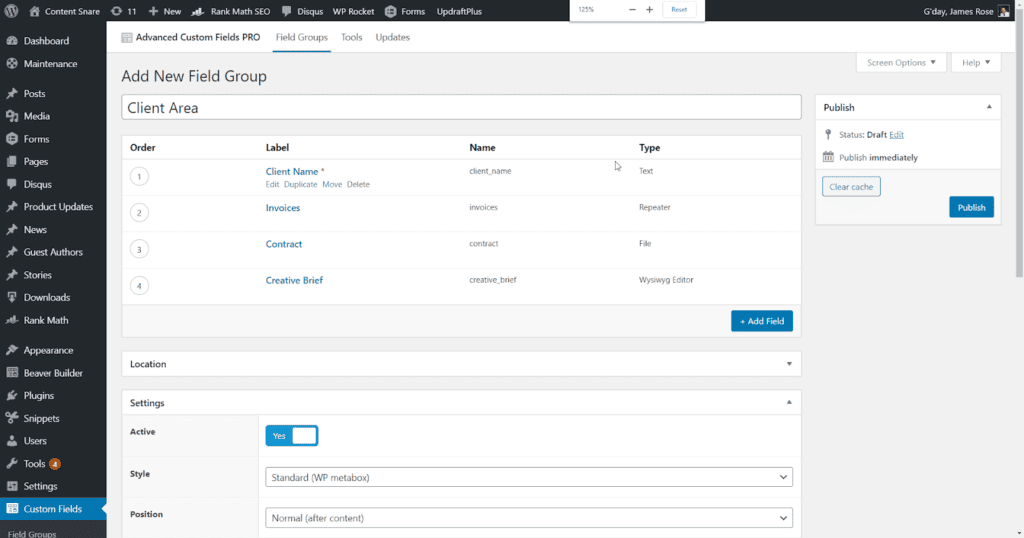Viewport: 1024px width, 538px height.
Task: Switch to the Tools tab in ACF header
Action: (x=351, y=37)
